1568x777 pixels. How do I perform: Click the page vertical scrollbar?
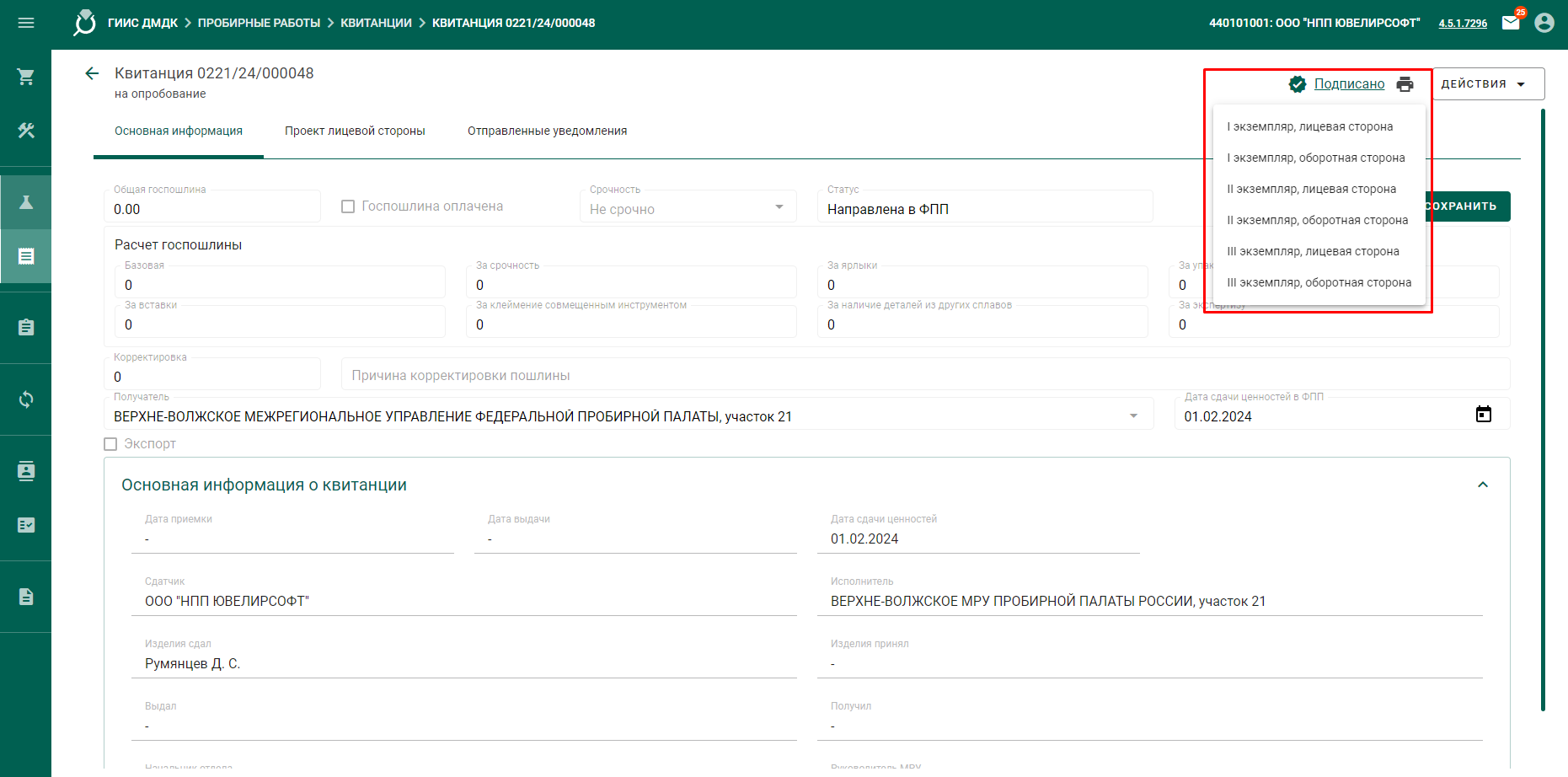(x=1543, y=410)
